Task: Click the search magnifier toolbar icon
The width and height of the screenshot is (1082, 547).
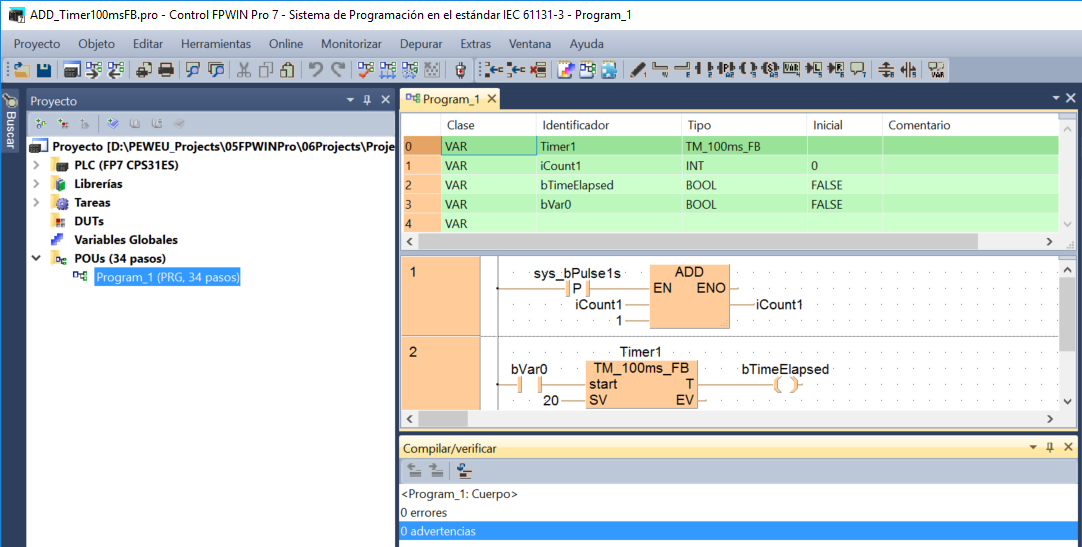Action: pyautogui.click(x=193, y=70)
